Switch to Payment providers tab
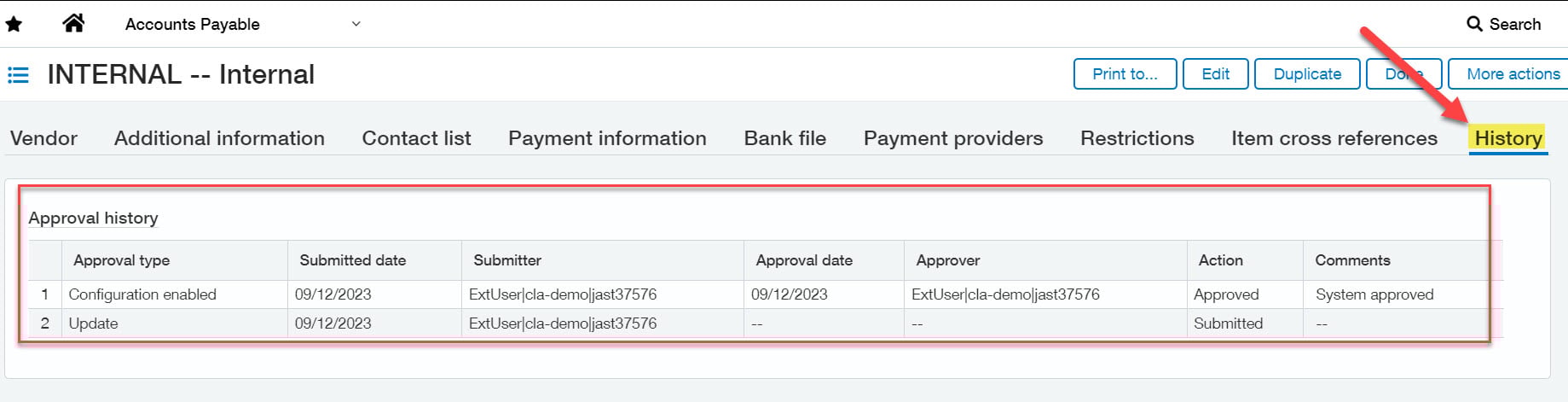The image size is (1568, 402). click(953, 138)
